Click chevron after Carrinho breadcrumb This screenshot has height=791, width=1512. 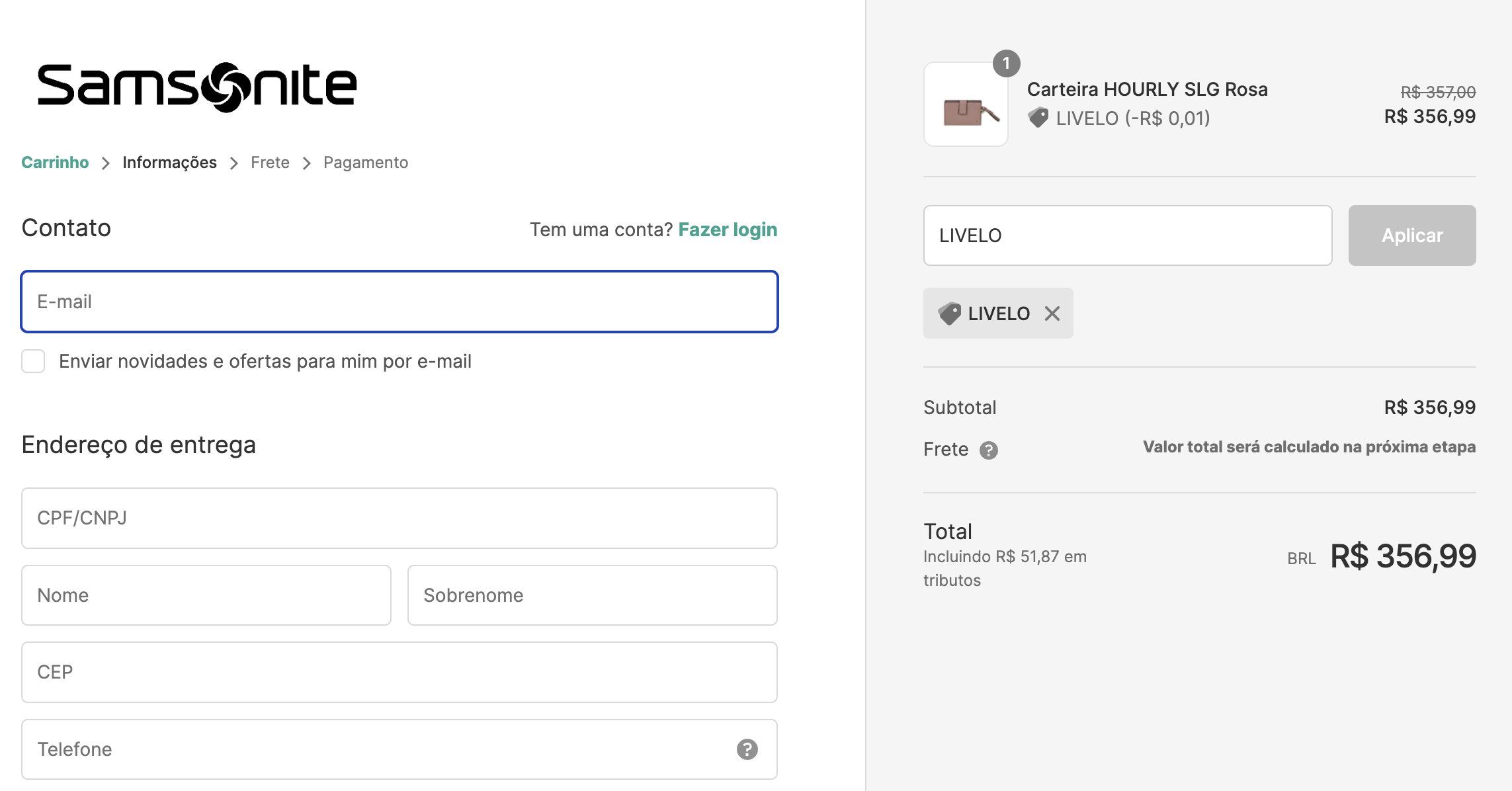[105, 163]
